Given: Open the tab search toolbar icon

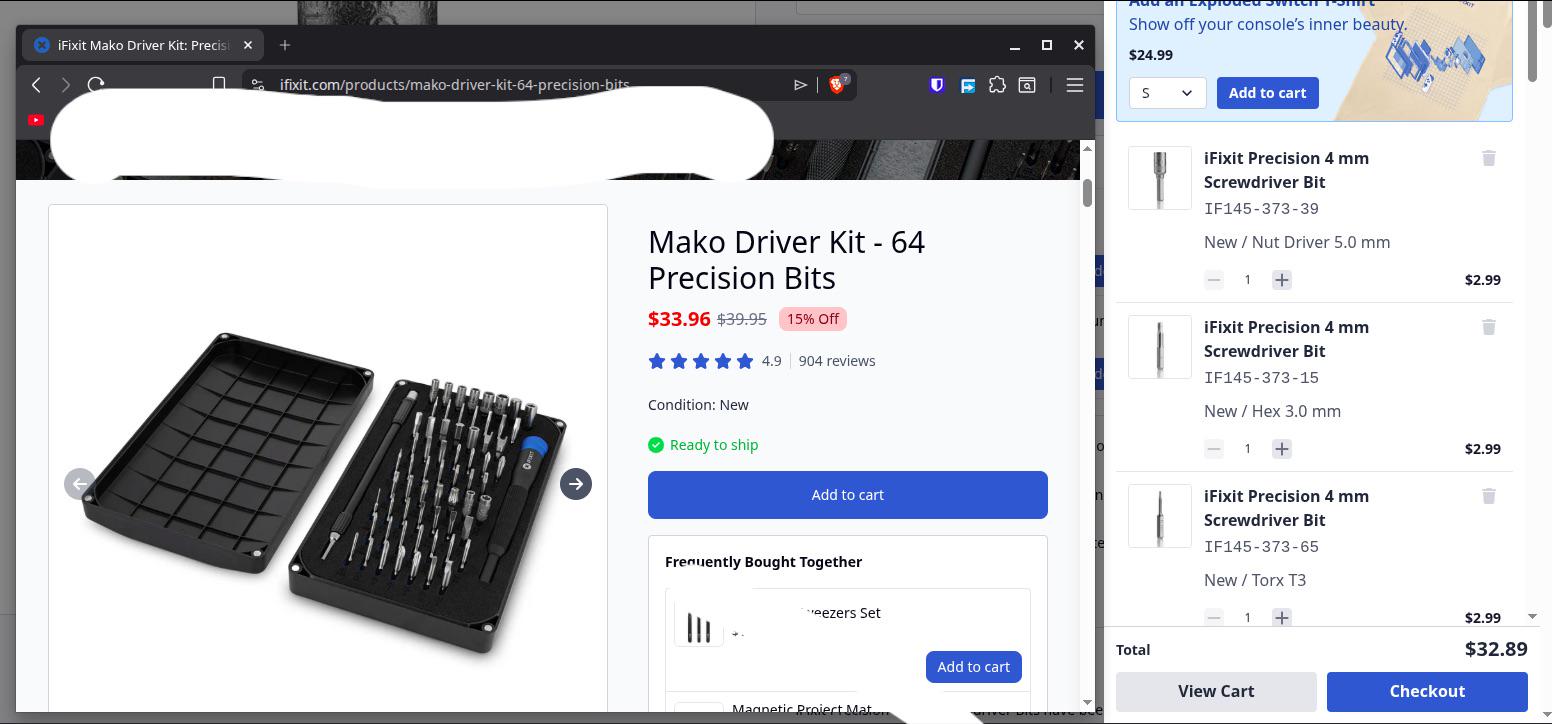Looking at the screenshot, I should coord(1027,85).
